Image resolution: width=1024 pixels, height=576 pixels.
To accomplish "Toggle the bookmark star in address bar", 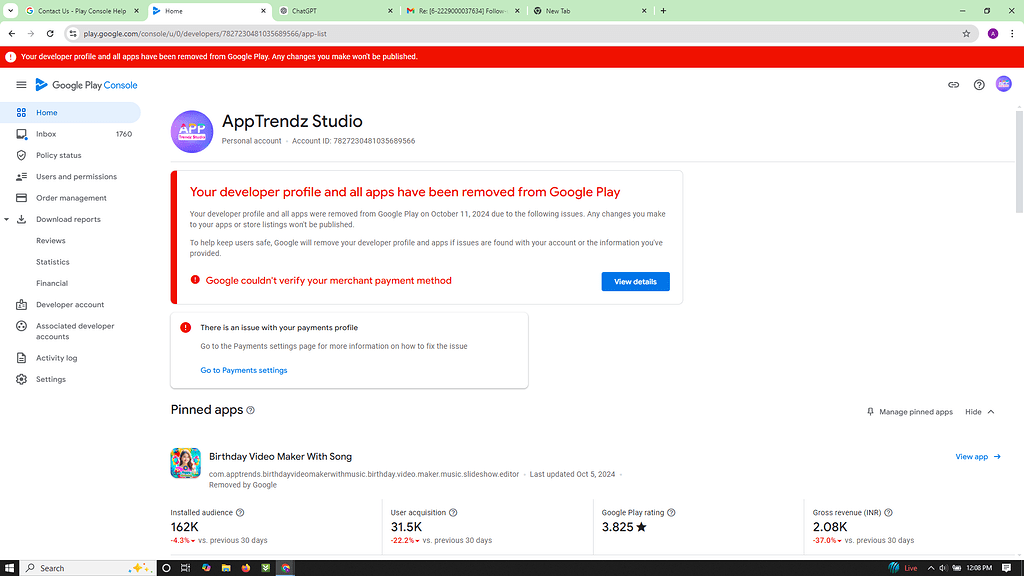I will pyautogui.click(x=966, y=33).
